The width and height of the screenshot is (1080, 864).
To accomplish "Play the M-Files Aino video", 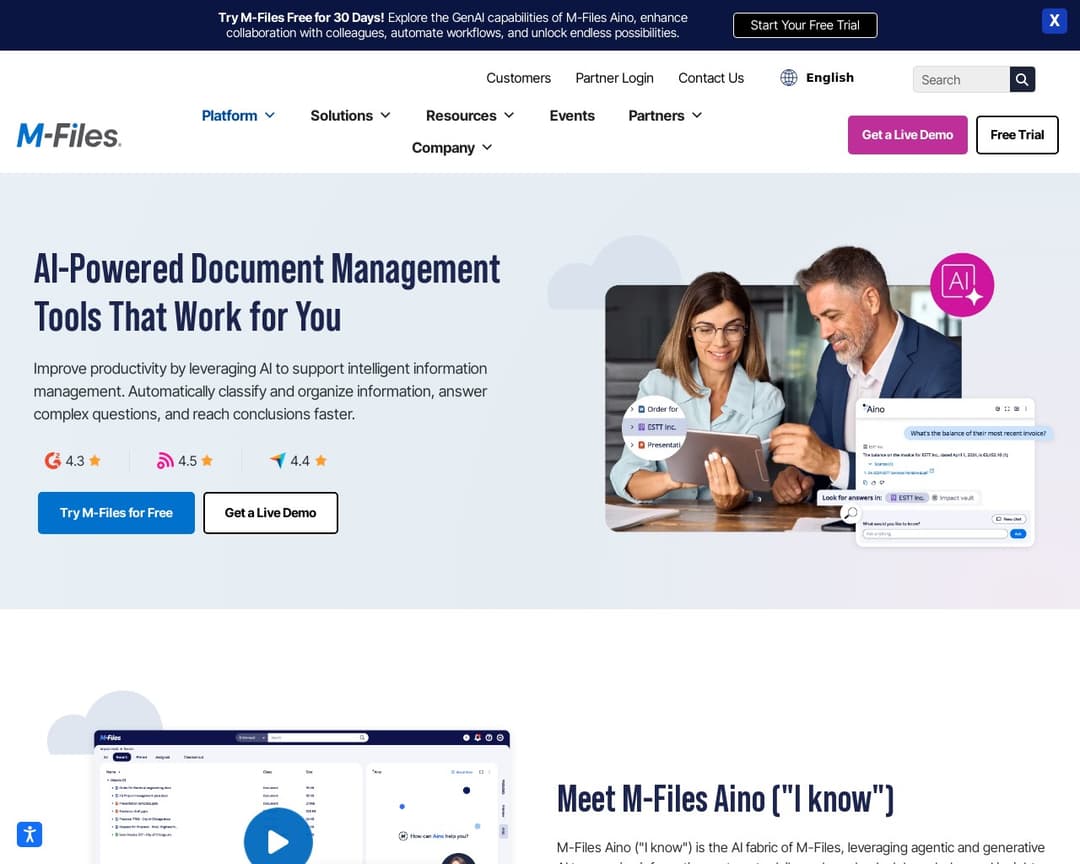I will pyautogui.click(x=278, y=841).
